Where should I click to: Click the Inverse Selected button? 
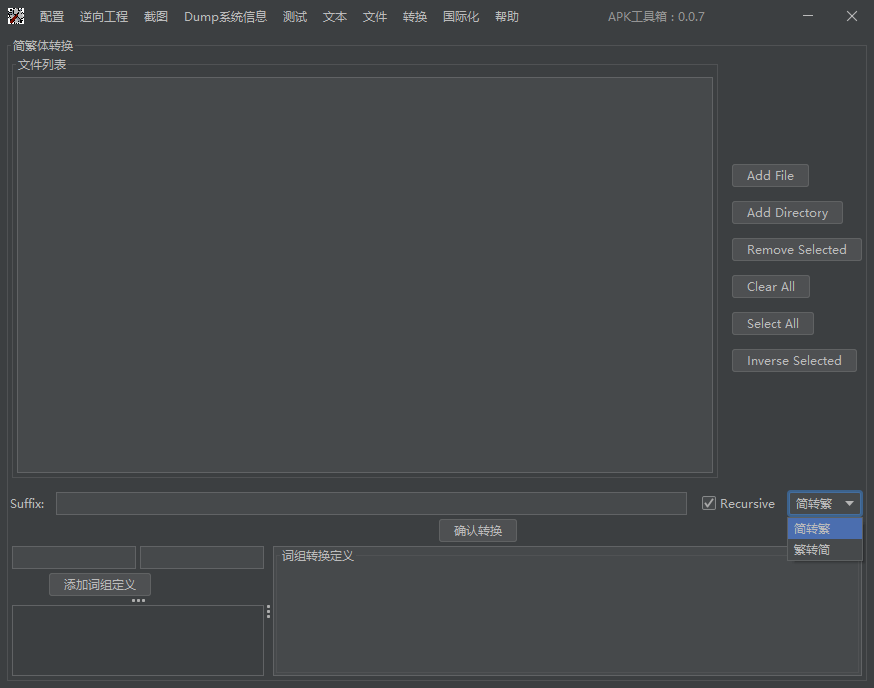tap(794, 361)
